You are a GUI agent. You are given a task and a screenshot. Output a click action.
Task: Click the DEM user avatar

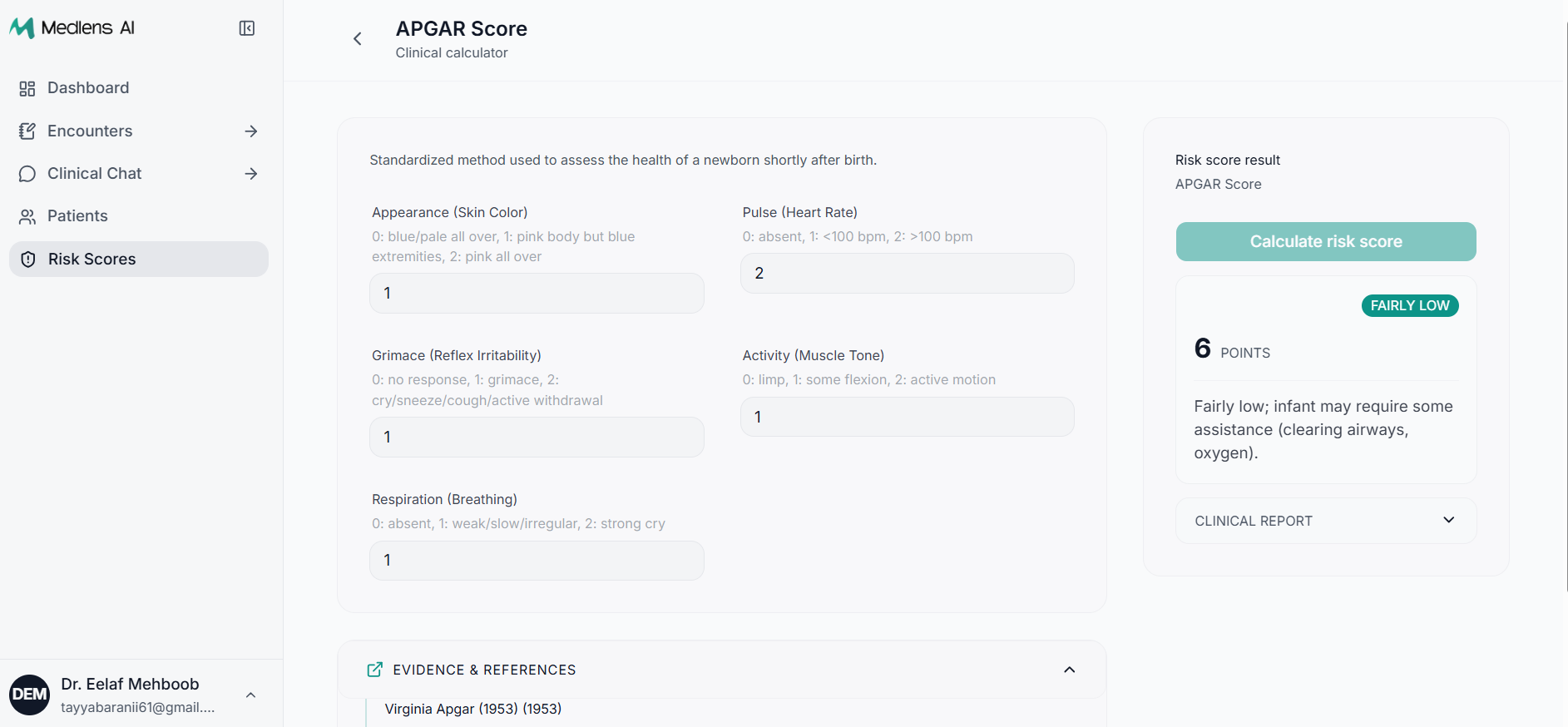tap(30, 695)
